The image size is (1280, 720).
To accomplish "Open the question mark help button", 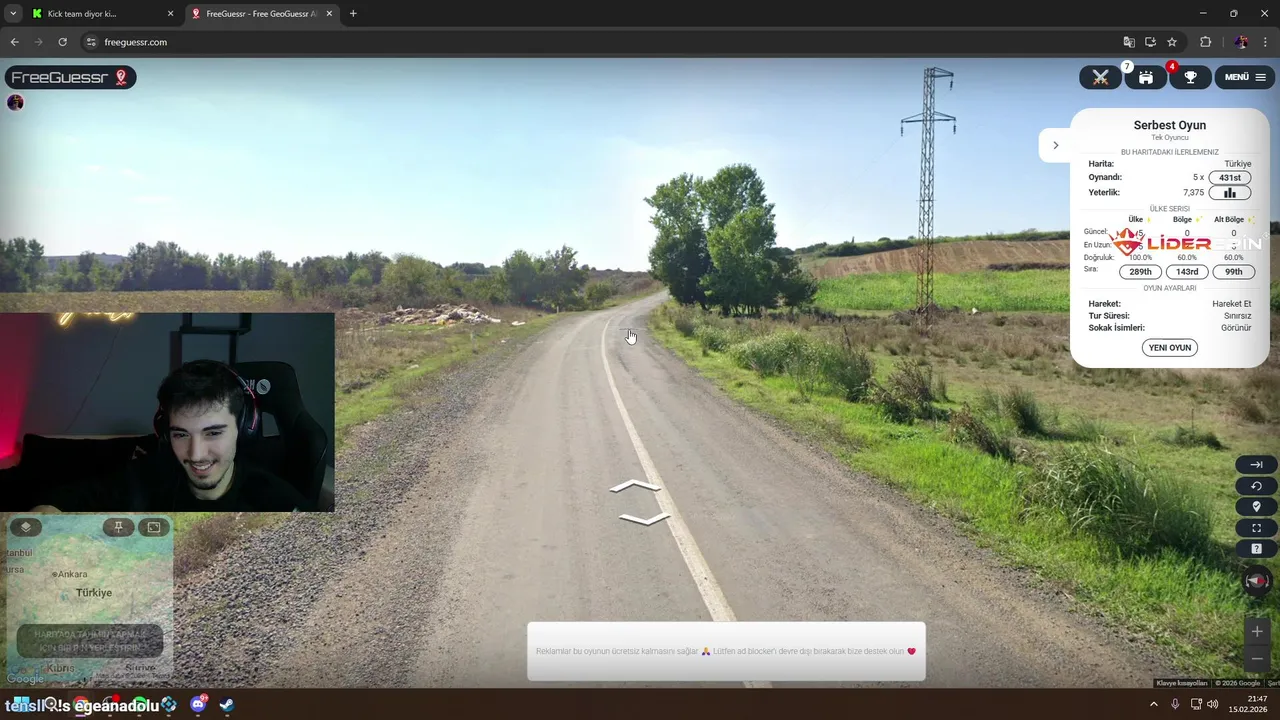I will 1256,549.
